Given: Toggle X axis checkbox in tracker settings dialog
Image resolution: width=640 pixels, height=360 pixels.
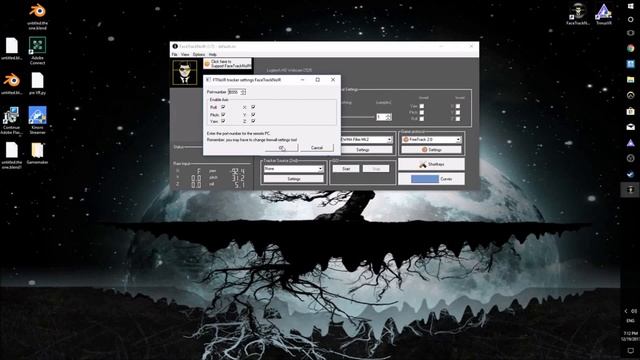Looking at the screenshot, I should [x=253, y=107].
